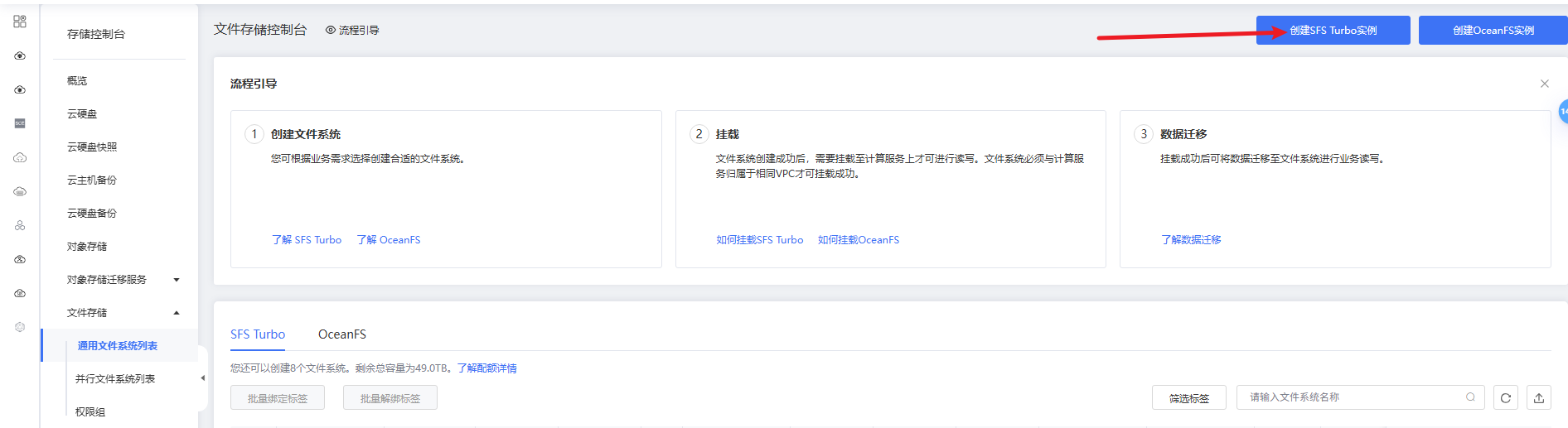This screenshot has width=1568, height=428.
Task: Focus the 请输入文件系统名称 search field
Action: pyautogui.click(x=1361, y=397)
